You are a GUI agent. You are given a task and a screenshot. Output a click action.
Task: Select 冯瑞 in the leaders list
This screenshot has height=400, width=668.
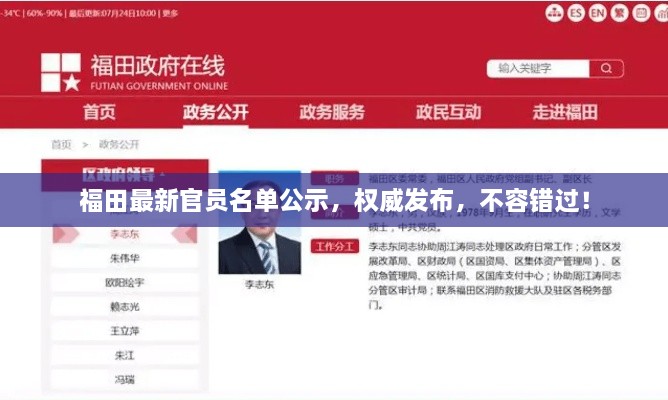[x=125, y=379]
